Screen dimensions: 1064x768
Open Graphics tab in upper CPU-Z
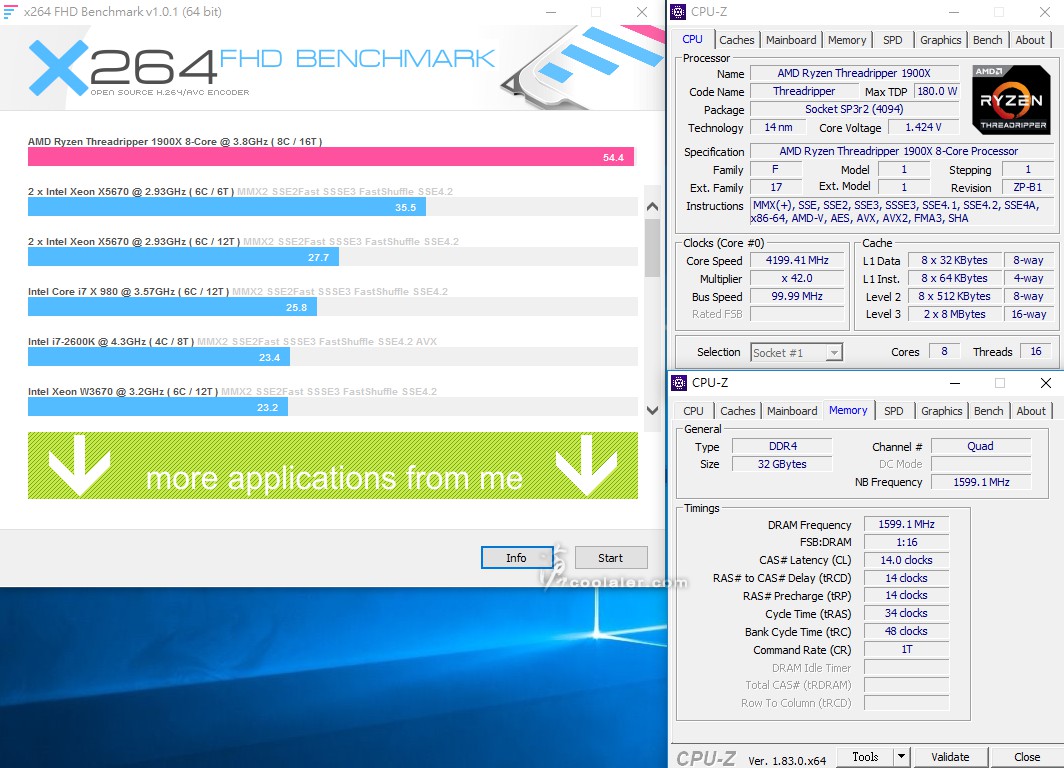(940, 40)
